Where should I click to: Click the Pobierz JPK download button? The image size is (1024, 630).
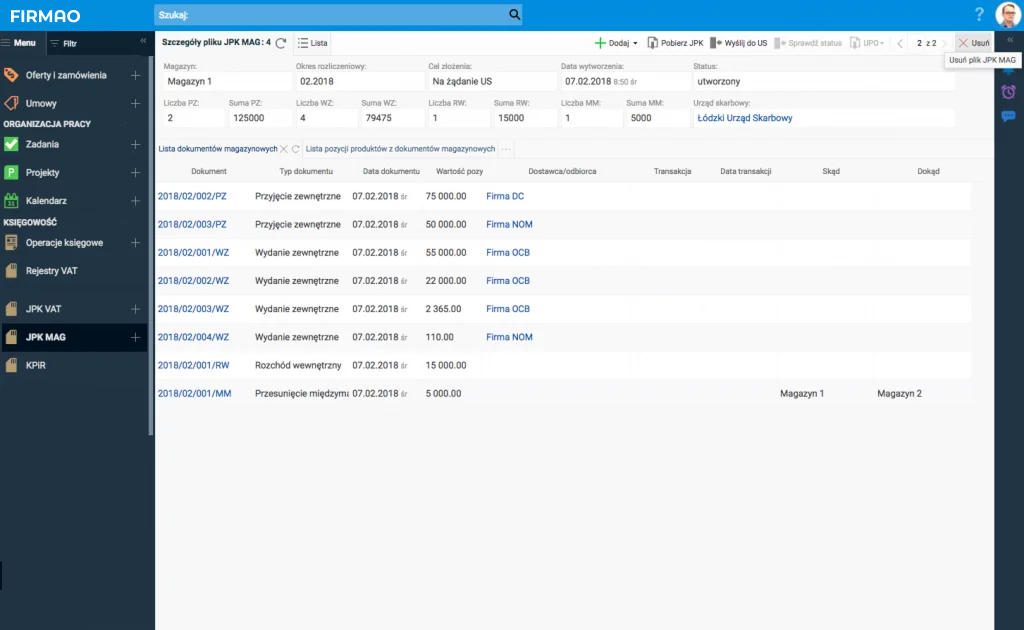675,43
